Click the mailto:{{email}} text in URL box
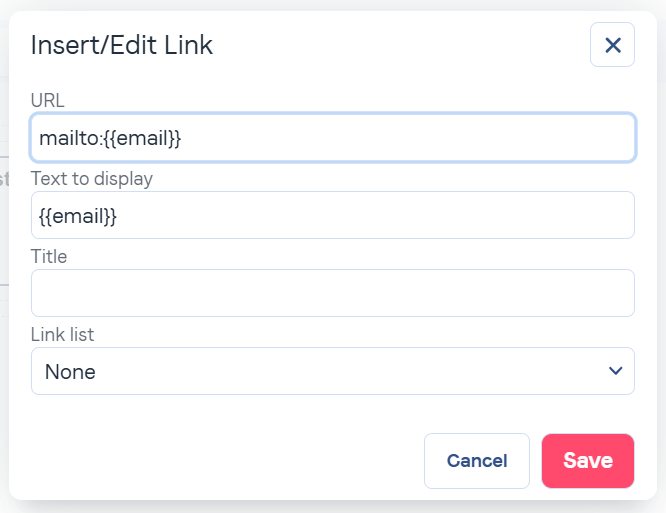Viewport: 666px width, 513px height. pos(110,138)
